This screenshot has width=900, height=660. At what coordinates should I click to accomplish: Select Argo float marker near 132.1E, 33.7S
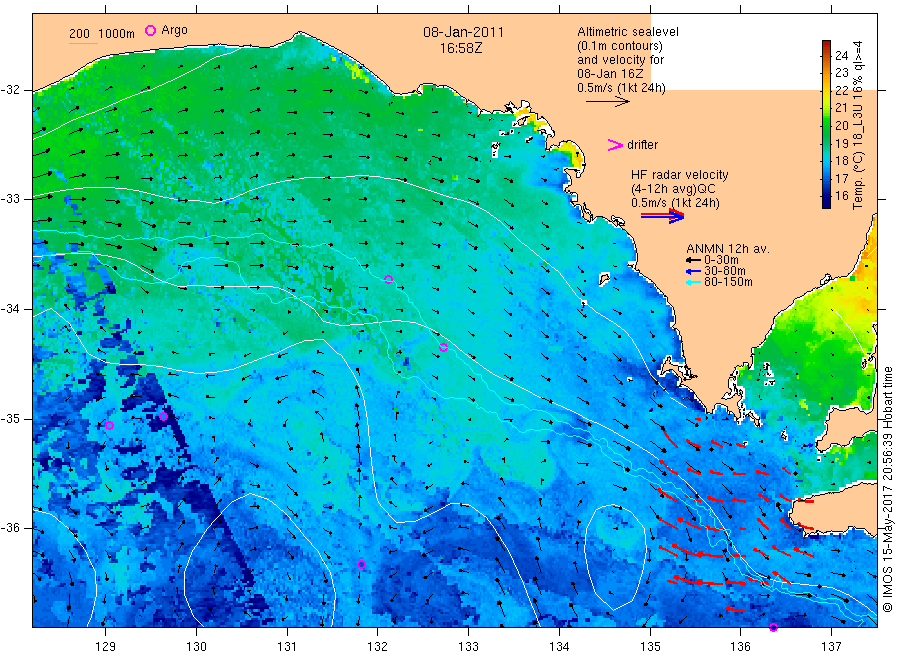pyautogui.click(x=389, y=279)
